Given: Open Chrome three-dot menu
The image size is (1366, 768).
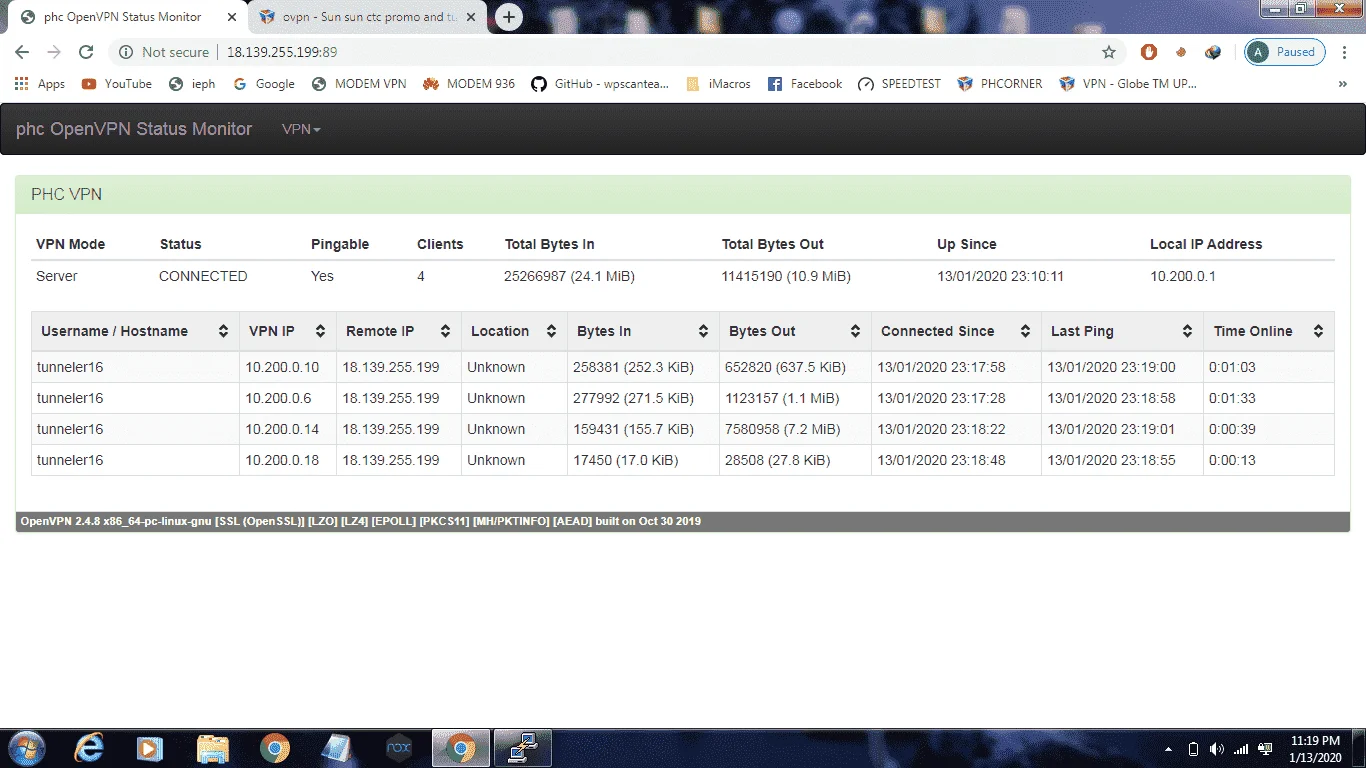Looking at the screenshot, I should tap(1345, 52).
